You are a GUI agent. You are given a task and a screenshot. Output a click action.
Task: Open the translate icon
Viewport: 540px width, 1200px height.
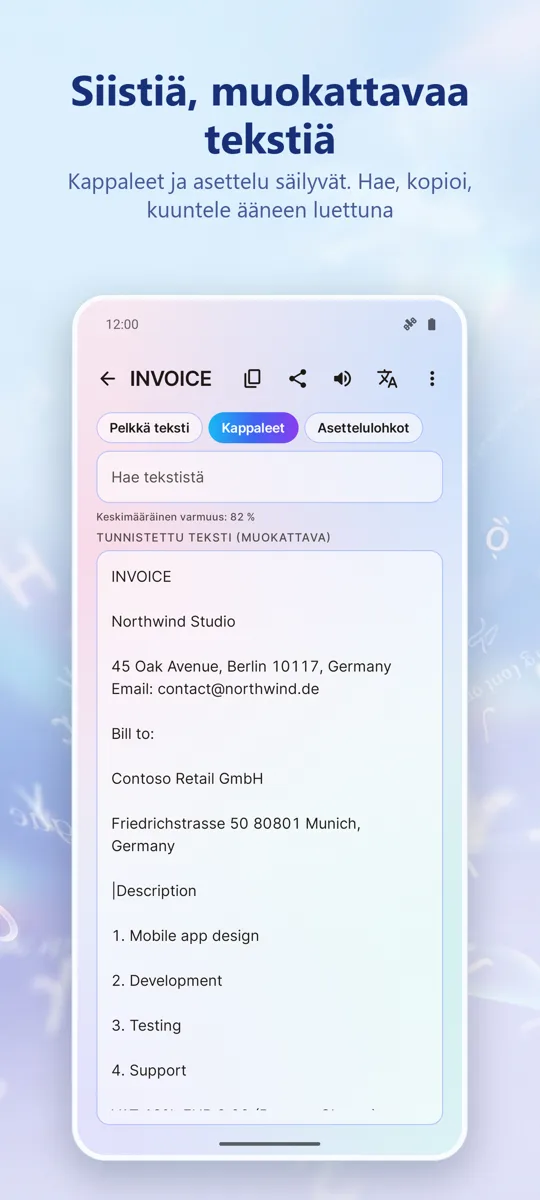click(387, 378)
